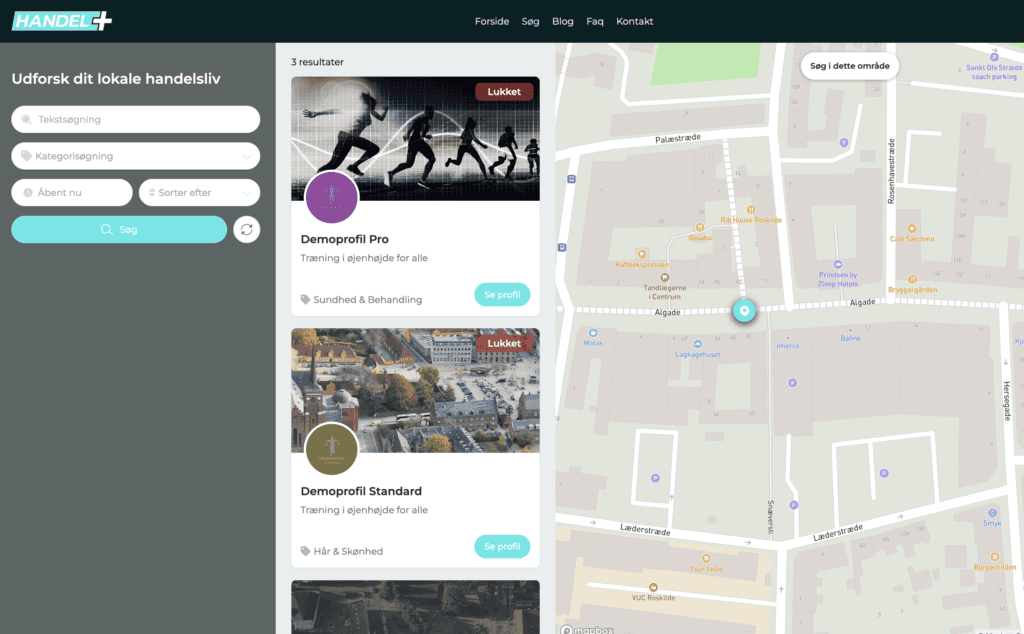1024x634 pixels.
Task: Open the Demoprofil Pro runners cover image
Action: coord(415,138)
